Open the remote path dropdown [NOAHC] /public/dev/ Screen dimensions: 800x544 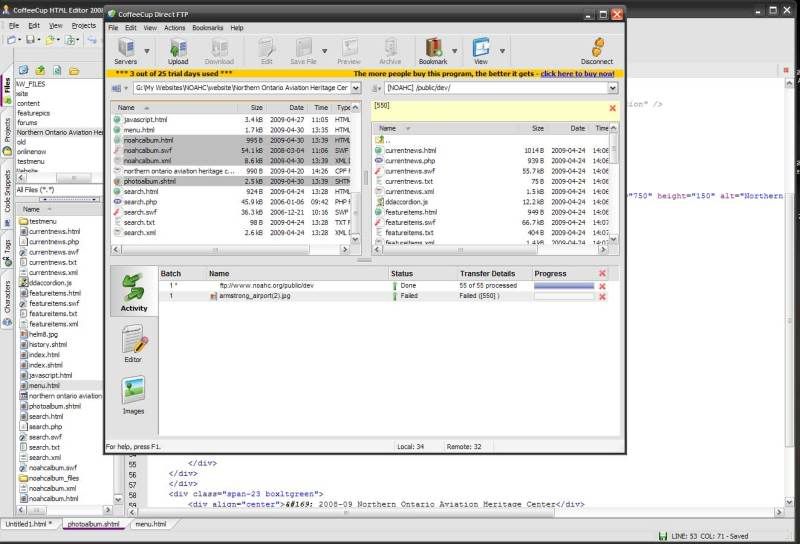612,88
